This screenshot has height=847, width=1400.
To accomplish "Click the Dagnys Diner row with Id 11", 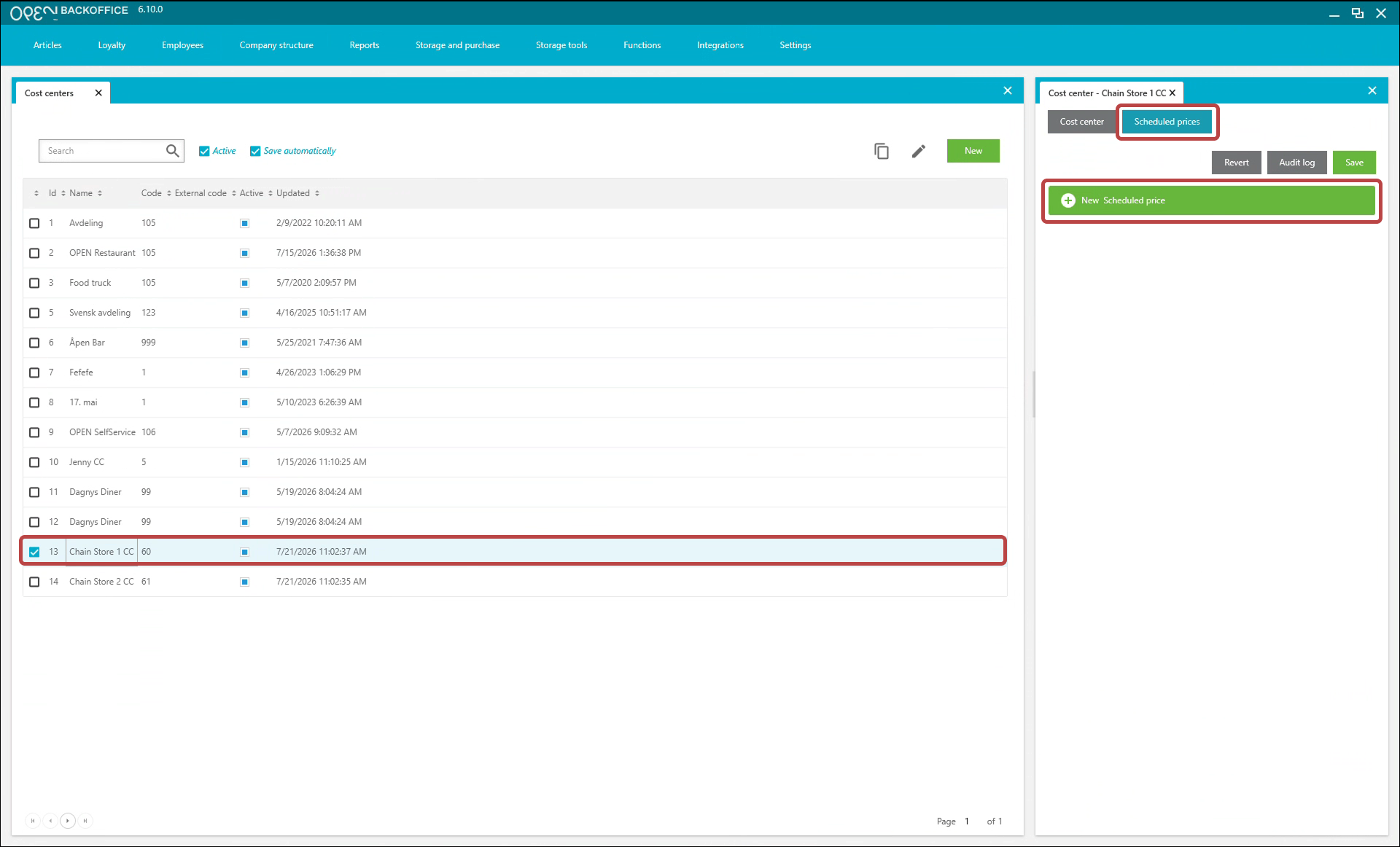I will [515, 492].
